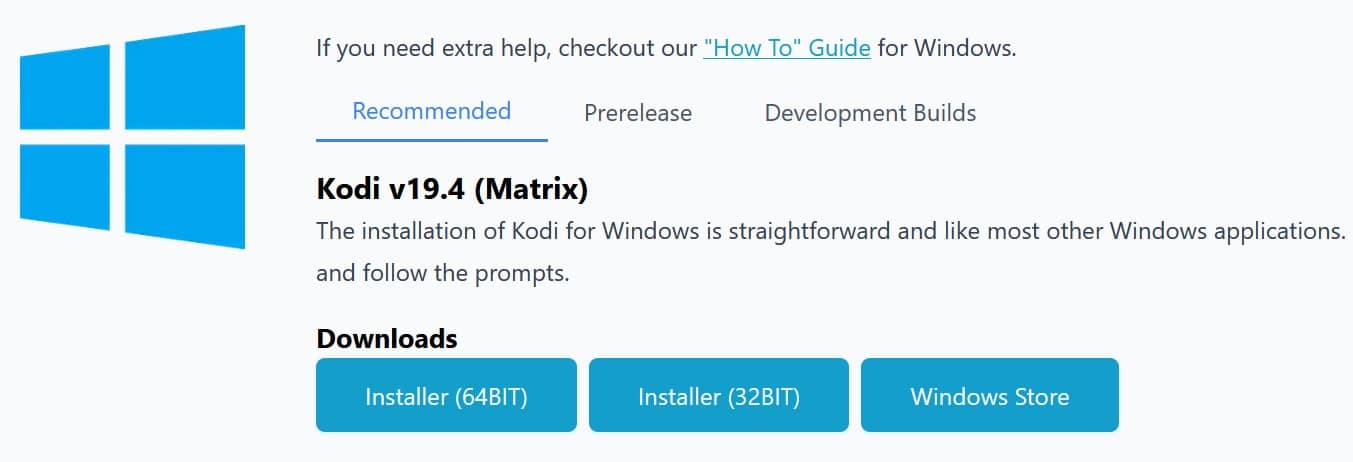
Task: Select the Recommended tab
Action: (432, 111)
